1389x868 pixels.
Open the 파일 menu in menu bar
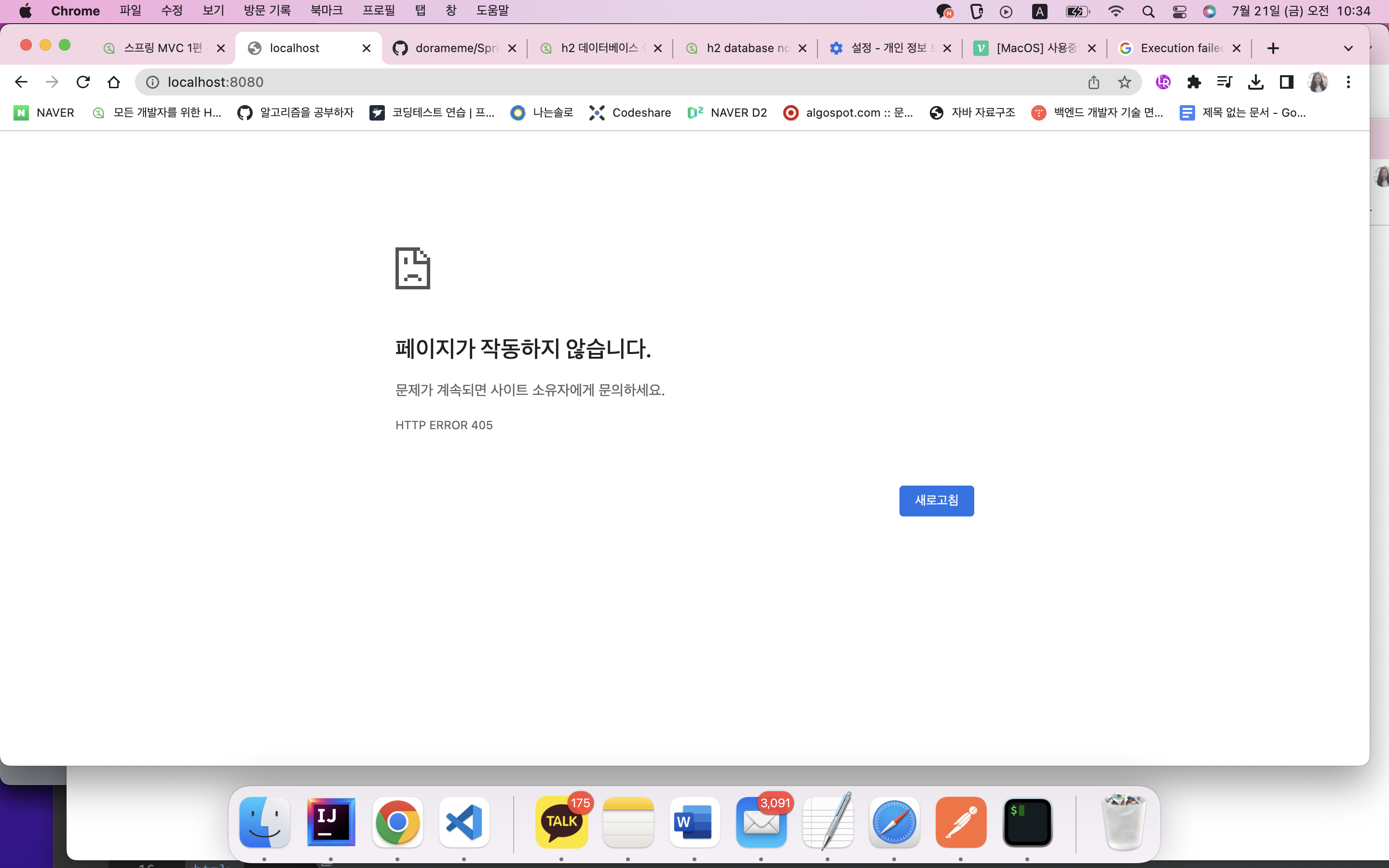[130, 11]
